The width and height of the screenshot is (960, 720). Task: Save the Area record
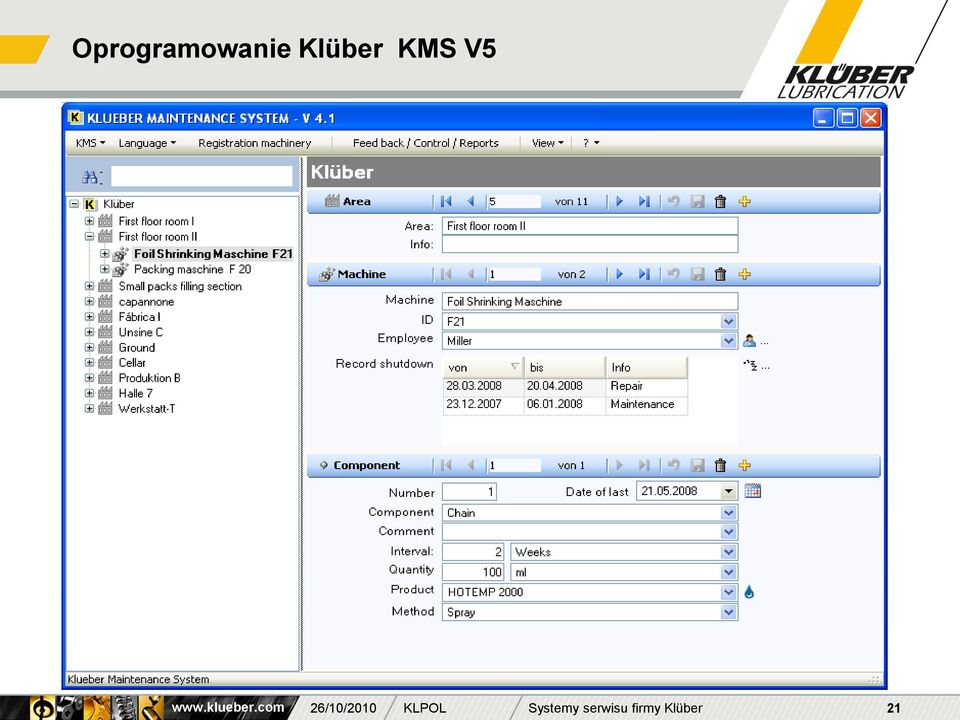[697, 201]
